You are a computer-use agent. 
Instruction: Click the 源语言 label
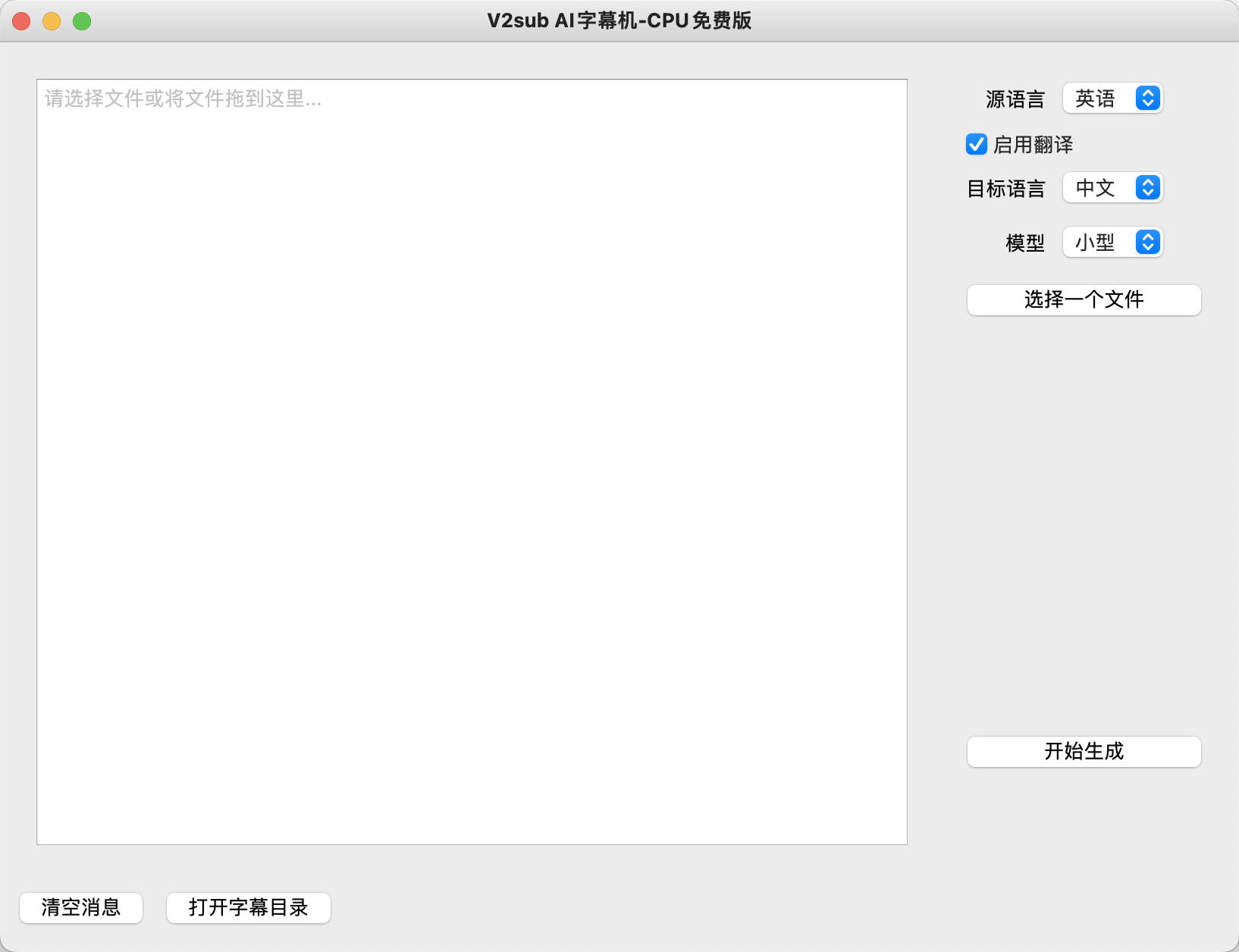tap(1015, 99)
